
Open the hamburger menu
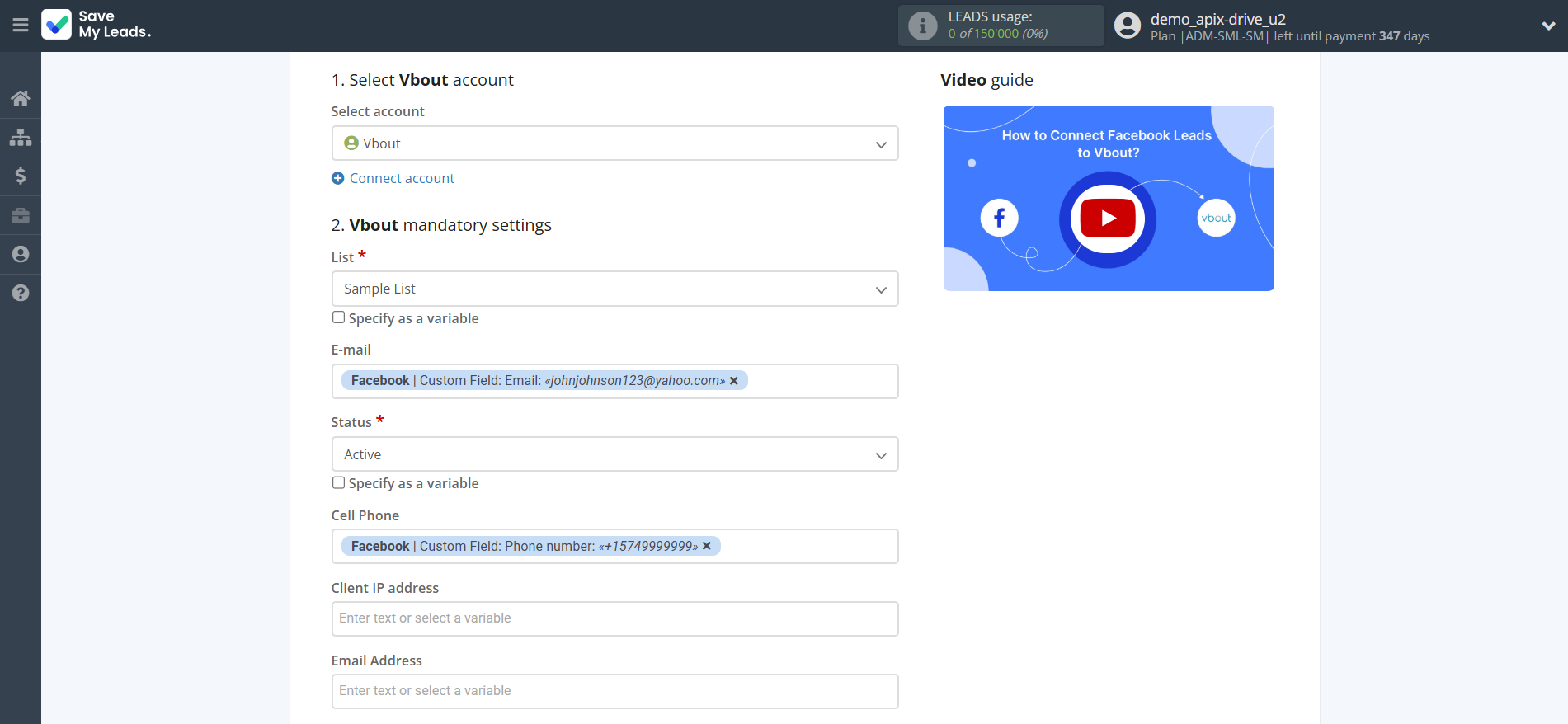(x=21, y=26)
